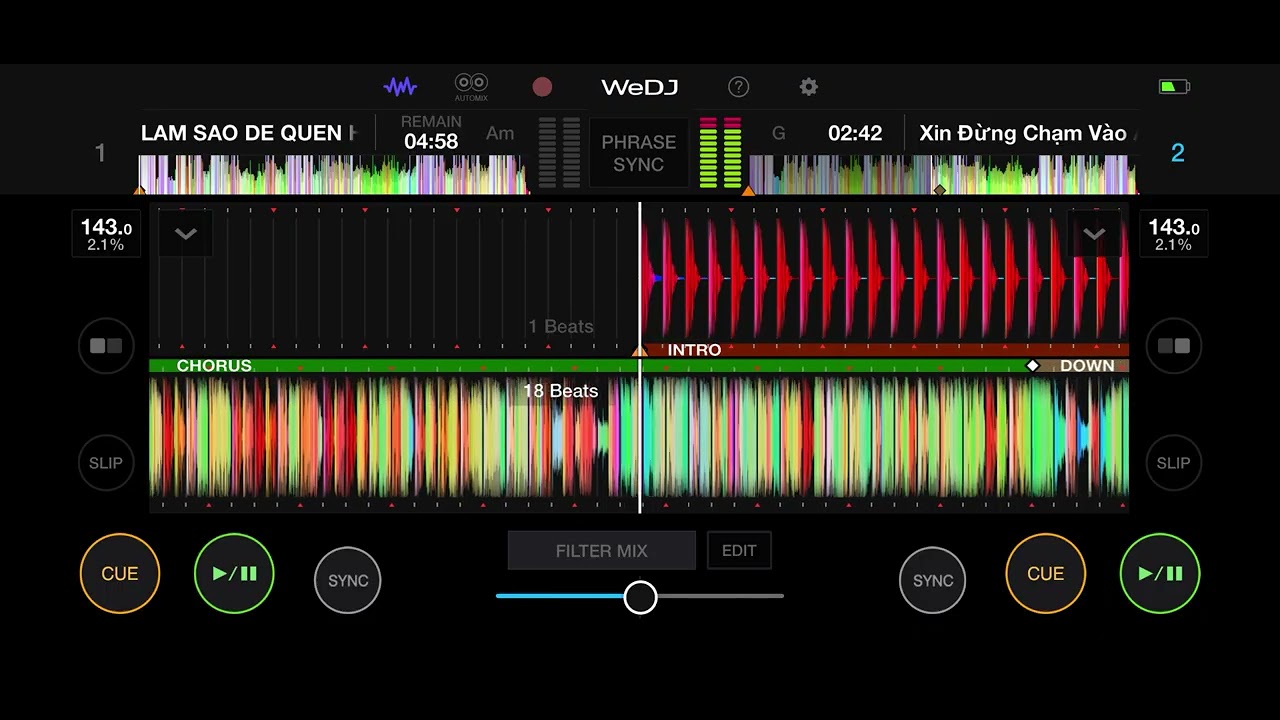
Task: Toggle SLIP mode on deck 2
Action: point(1174,463)
